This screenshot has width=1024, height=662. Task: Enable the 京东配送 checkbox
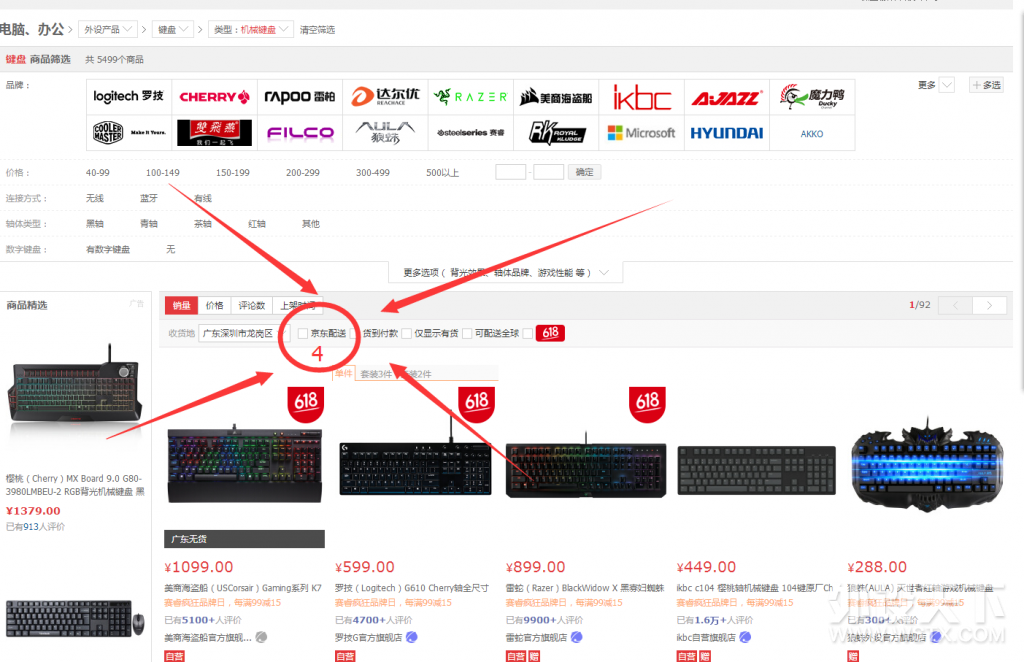pyautogui.click(x=302, y=333)
